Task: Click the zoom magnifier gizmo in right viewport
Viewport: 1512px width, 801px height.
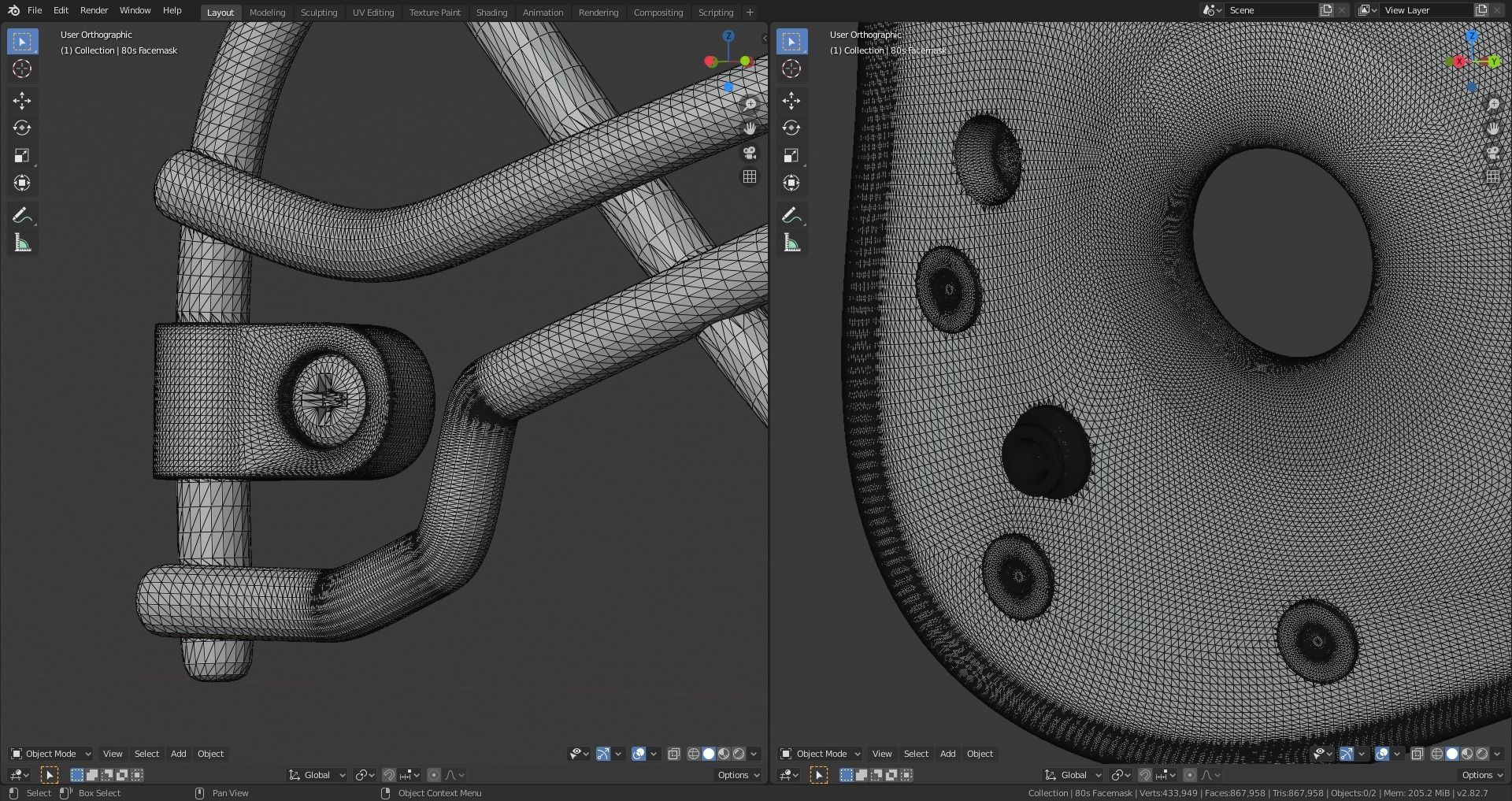Action: [x=1493, y=104]
